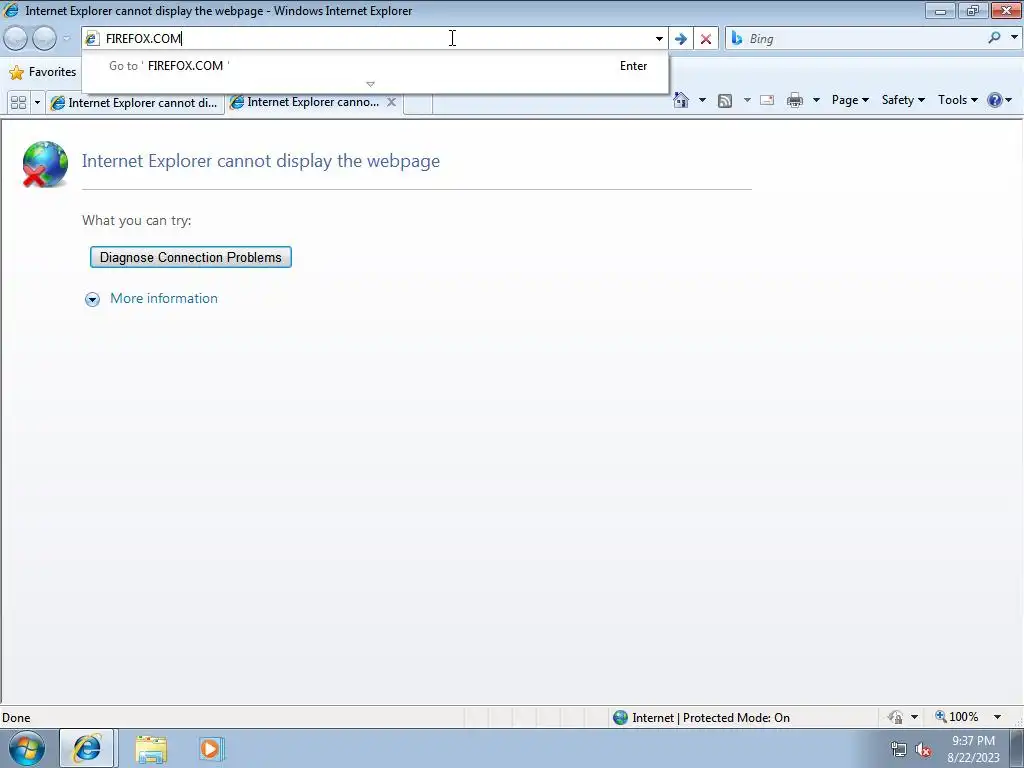
Task: Open the Safety menu
Action: [903, 100]
